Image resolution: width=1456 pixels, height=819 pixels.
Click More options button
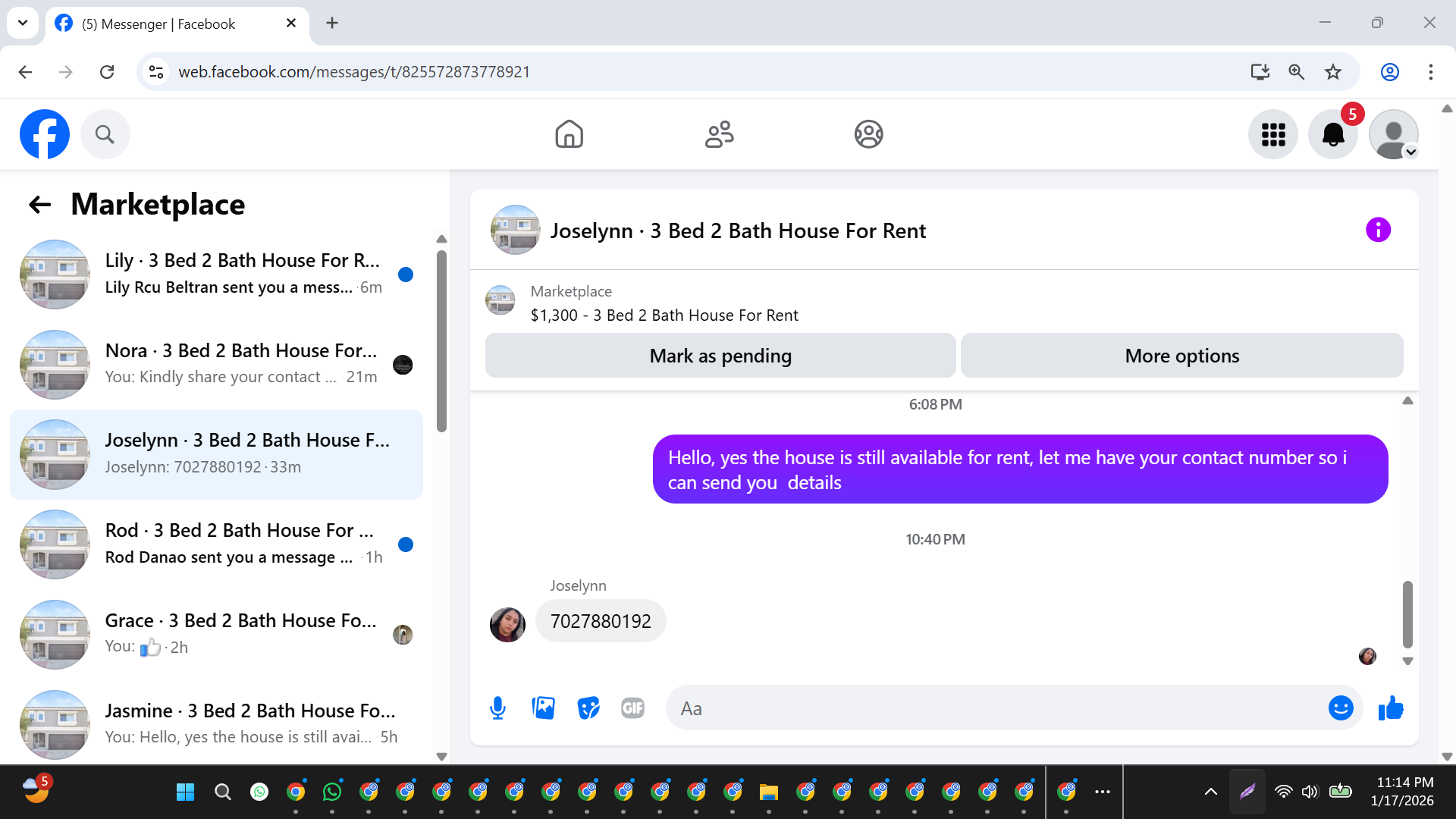tap(1181, 356)
